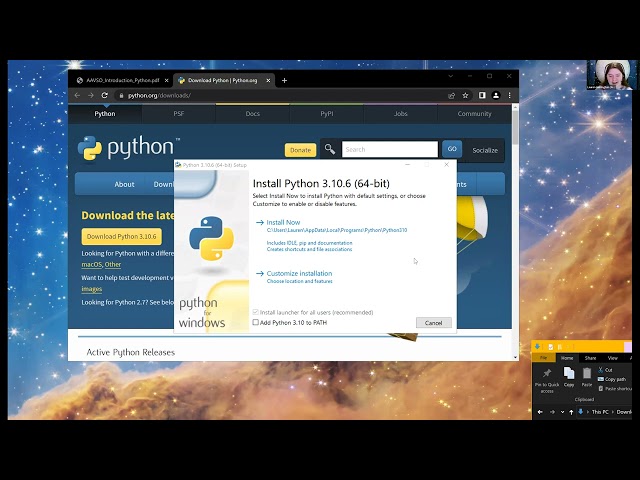Click the Copy icon in File Explorer
Image resolution: width=640 pixels, height=480 pixels.
[x=569, y=377]
